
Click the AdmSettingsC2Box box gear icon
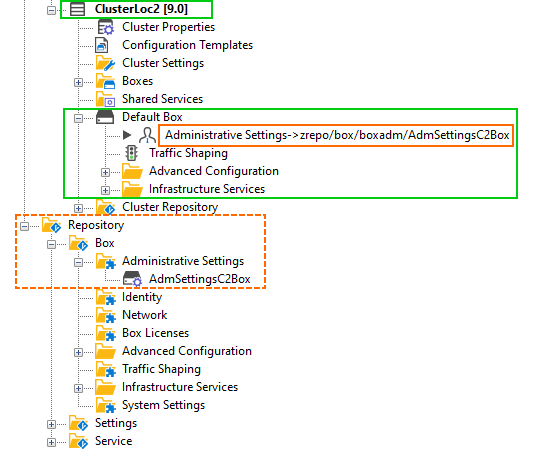tap(132, 279)
